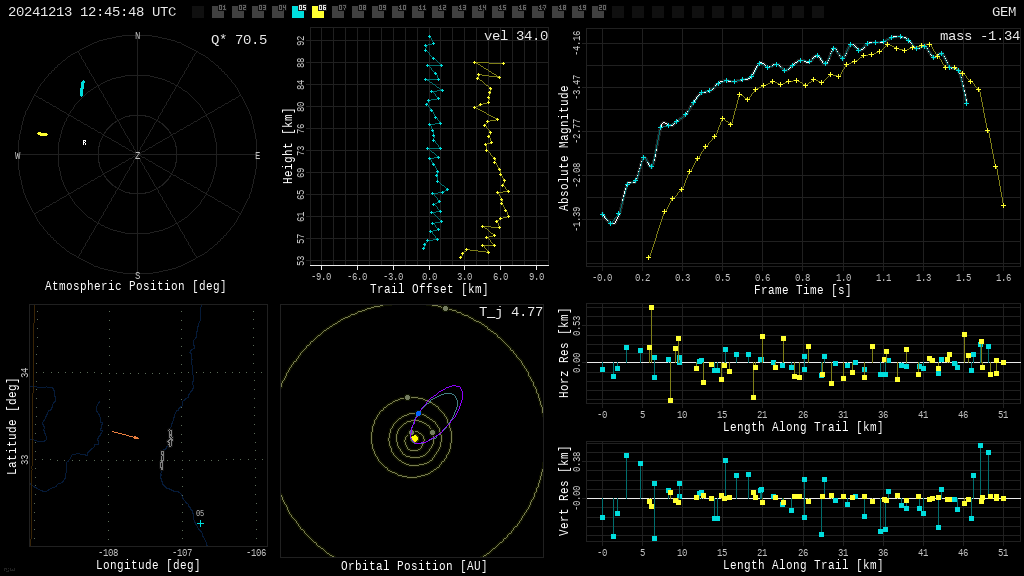Click the yellow station 06 indicator box
The height and width of the screenshot is (576, 1024).
[318, 12]
